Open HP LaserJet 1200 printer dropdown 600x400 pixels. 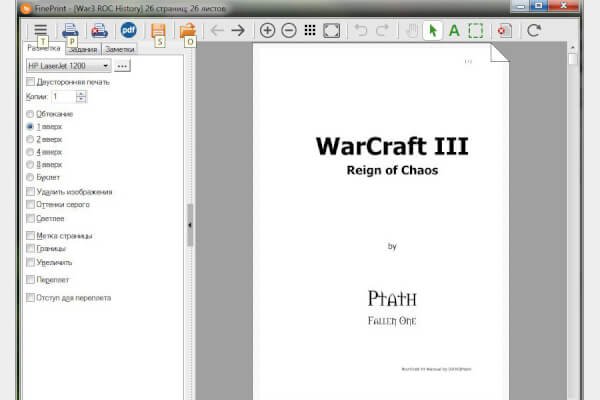click(68, 66)
